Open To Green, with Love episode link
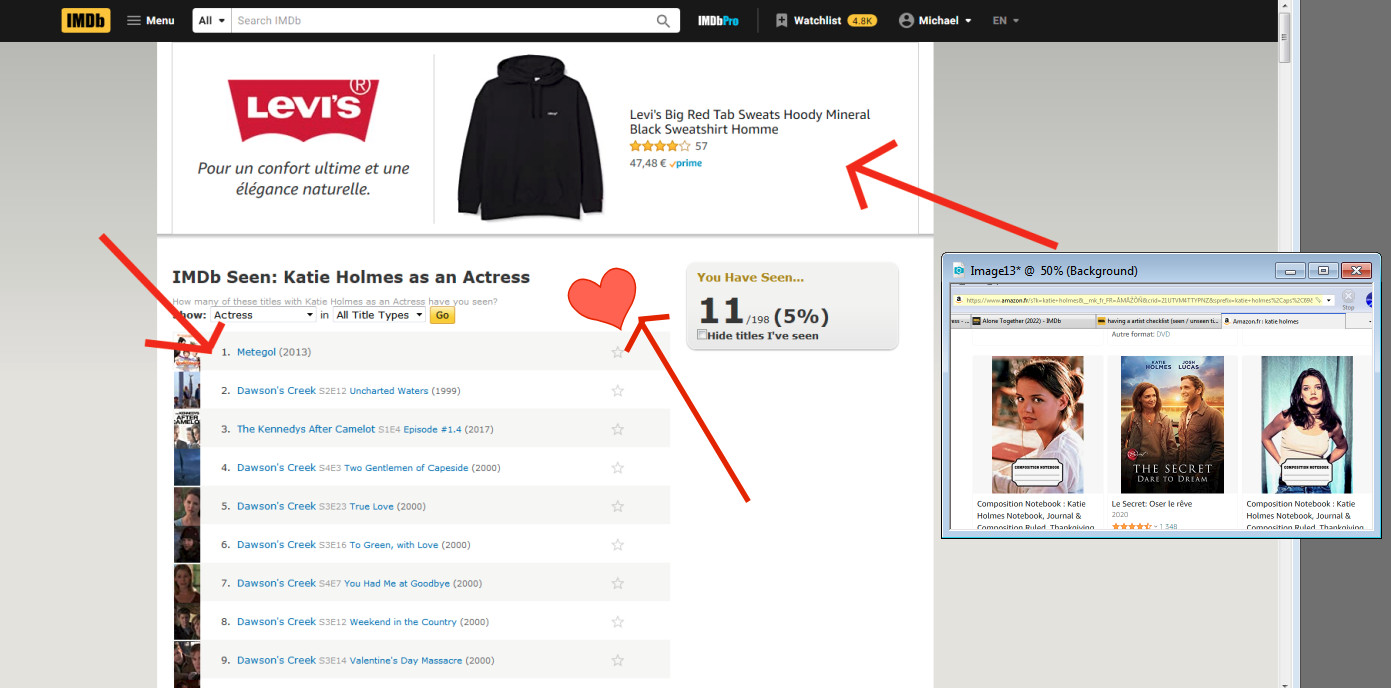The height and width of the screenshot is (688, 1391). click(394, 545)
